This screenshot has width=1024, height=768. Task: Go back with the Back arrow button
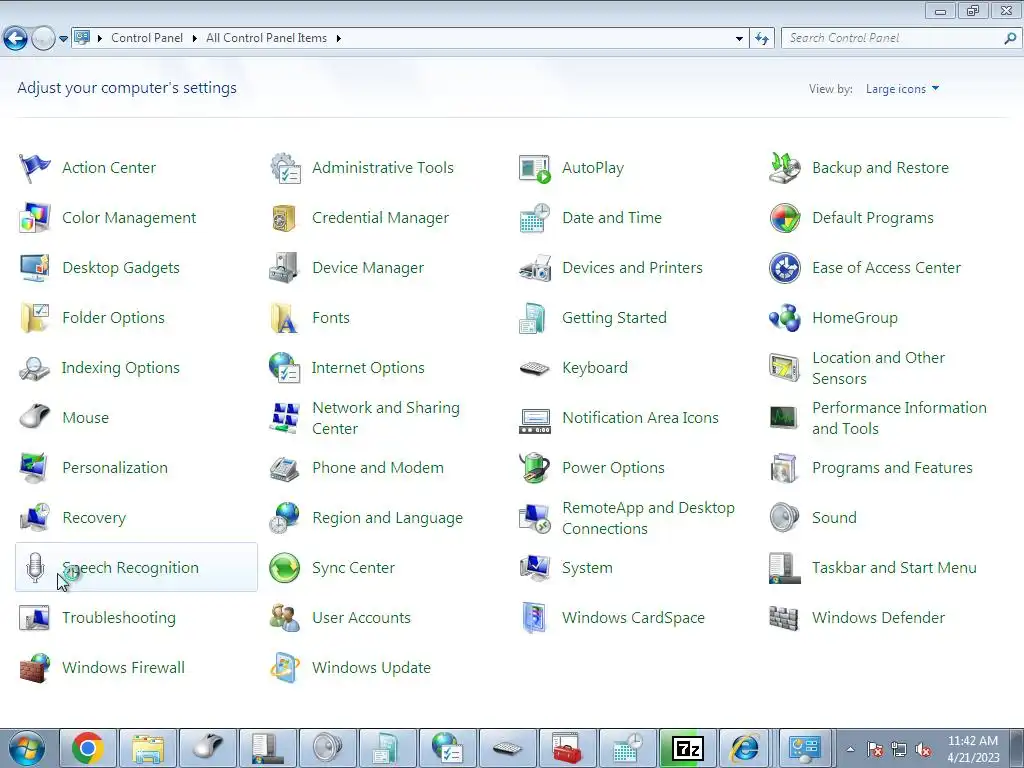16,39
